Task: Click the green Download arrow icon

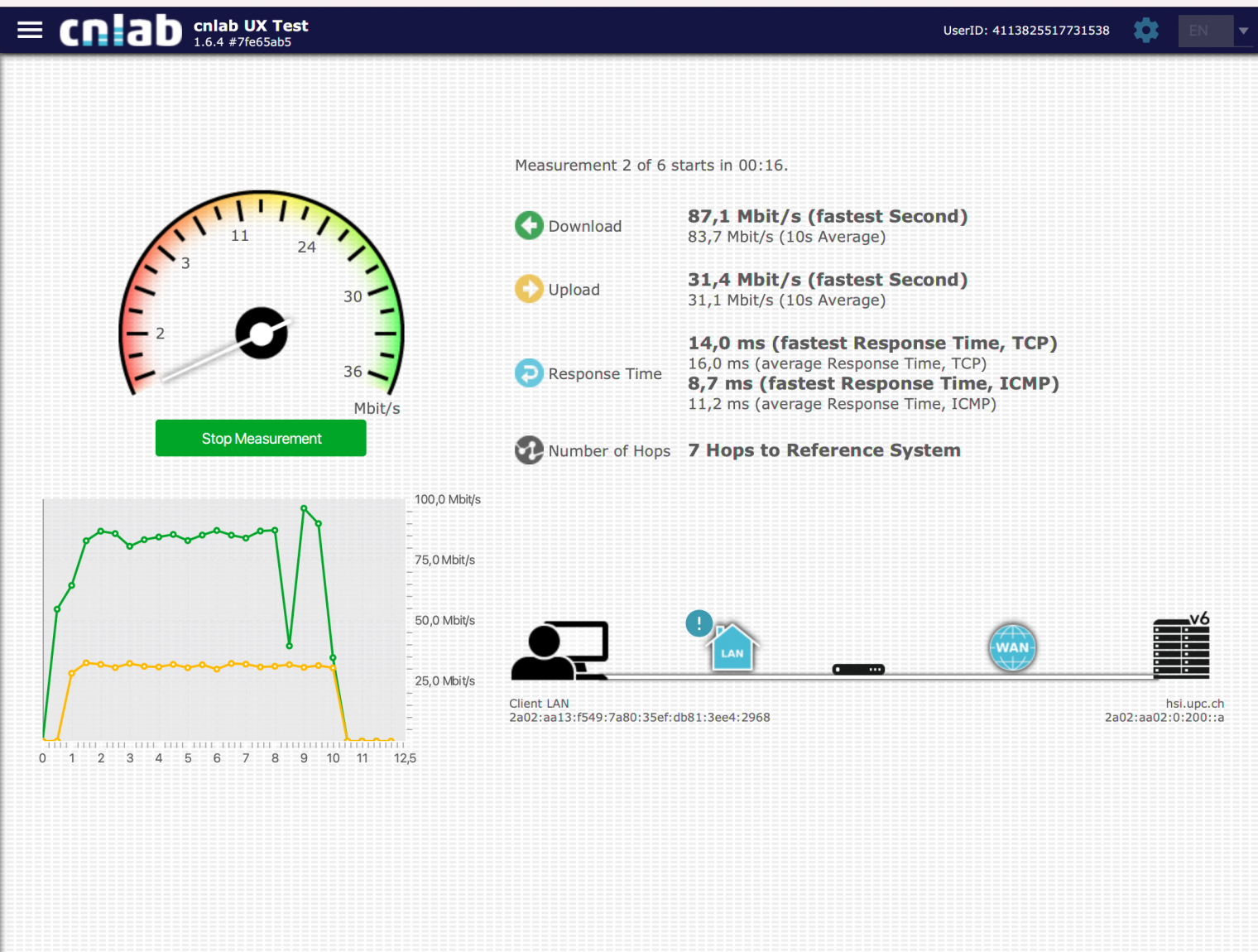Action: (529, 225)
